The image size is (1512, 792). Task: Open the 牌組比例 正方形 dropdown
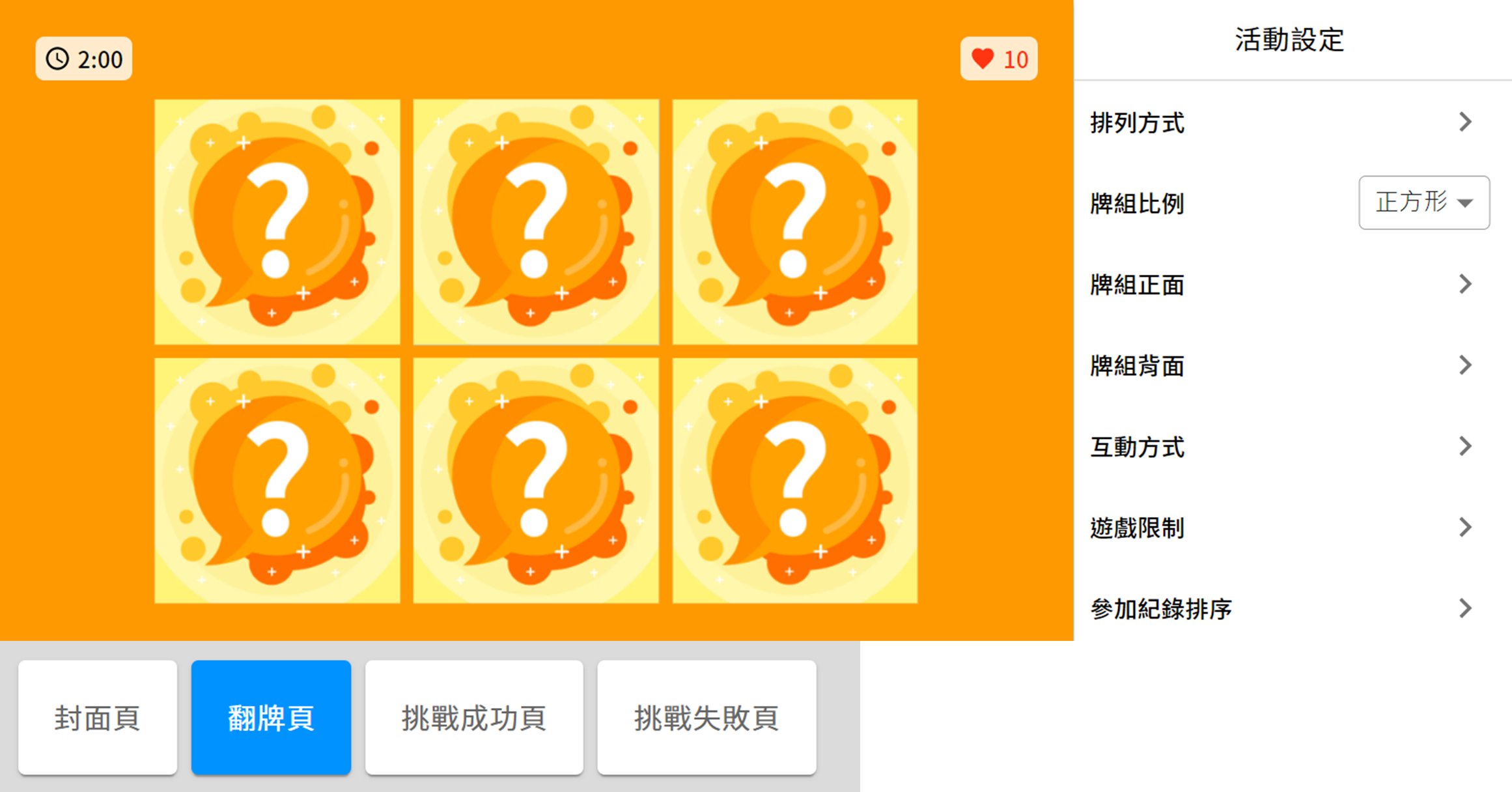tap(1424, 203)
